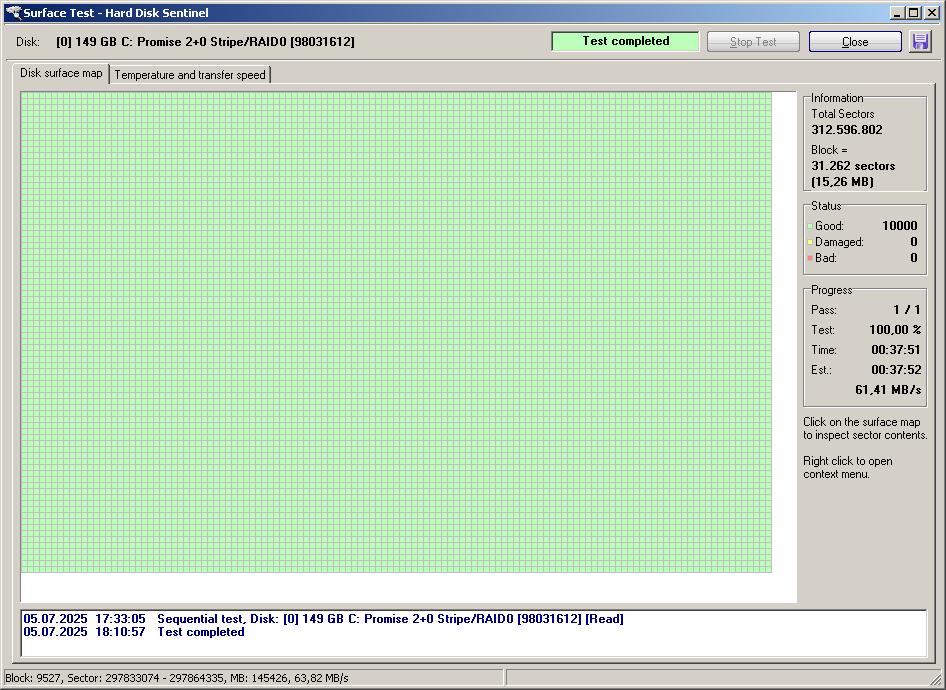Click the disabled Stop Test button
Image resolution: width=946 pixels, height=690 pixels.
(753, 42)
